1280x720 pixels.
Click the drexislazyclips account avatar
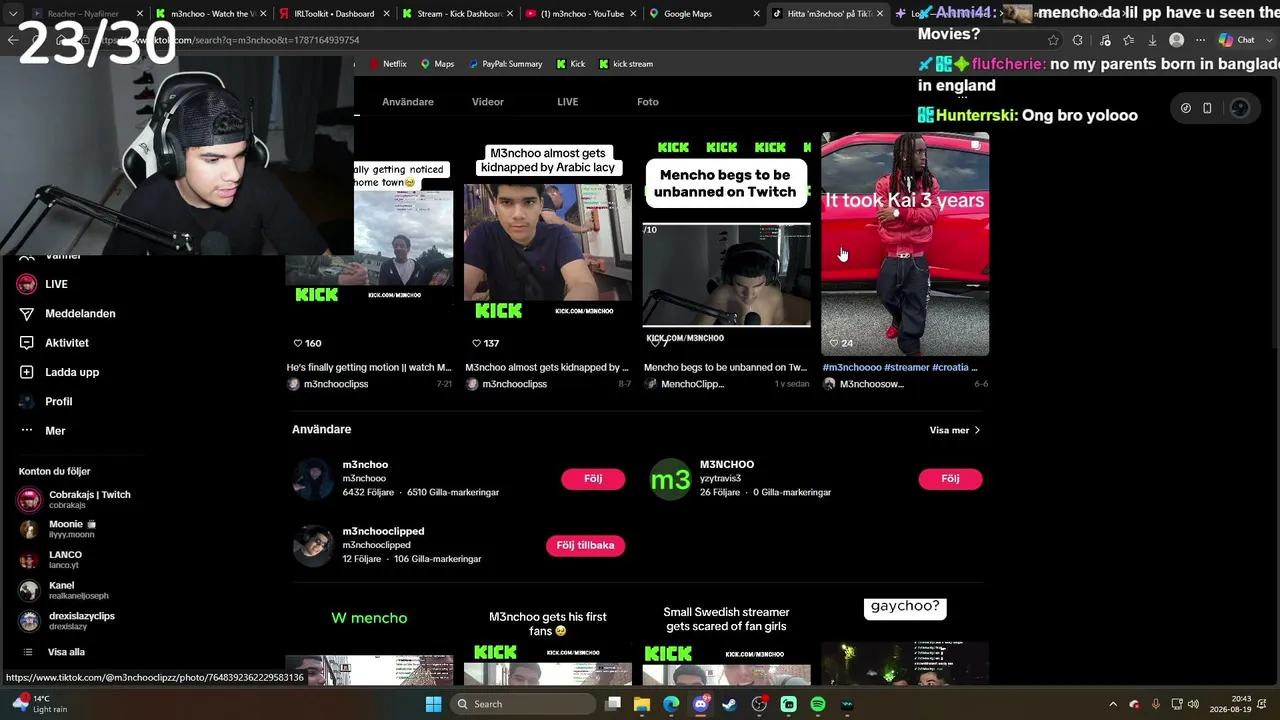tap(30, 621)
